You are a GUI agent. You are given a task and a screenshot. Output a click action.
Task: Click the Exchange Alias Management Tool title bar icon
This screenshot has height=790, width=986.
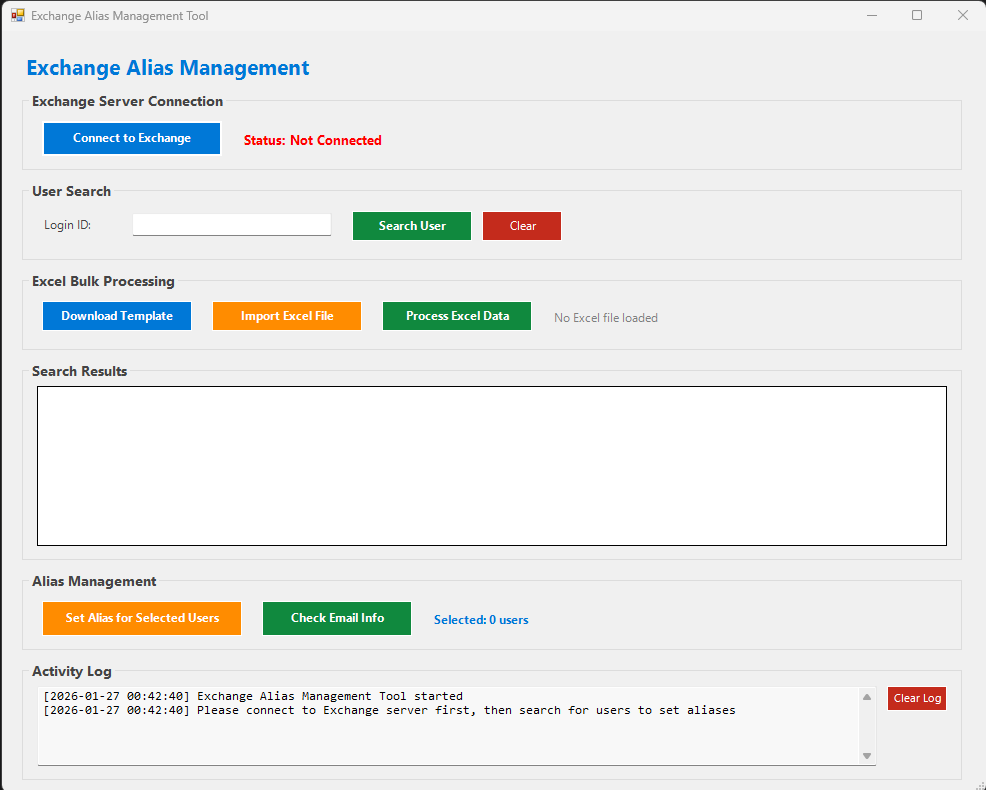point(16,15)
